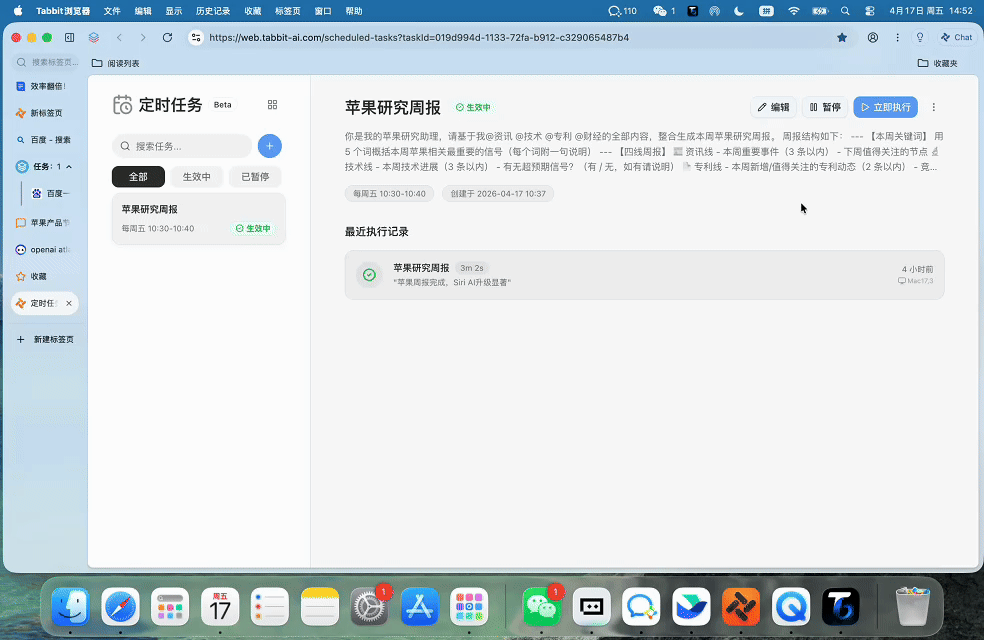Click the 暂停 button

pos(825,107)
